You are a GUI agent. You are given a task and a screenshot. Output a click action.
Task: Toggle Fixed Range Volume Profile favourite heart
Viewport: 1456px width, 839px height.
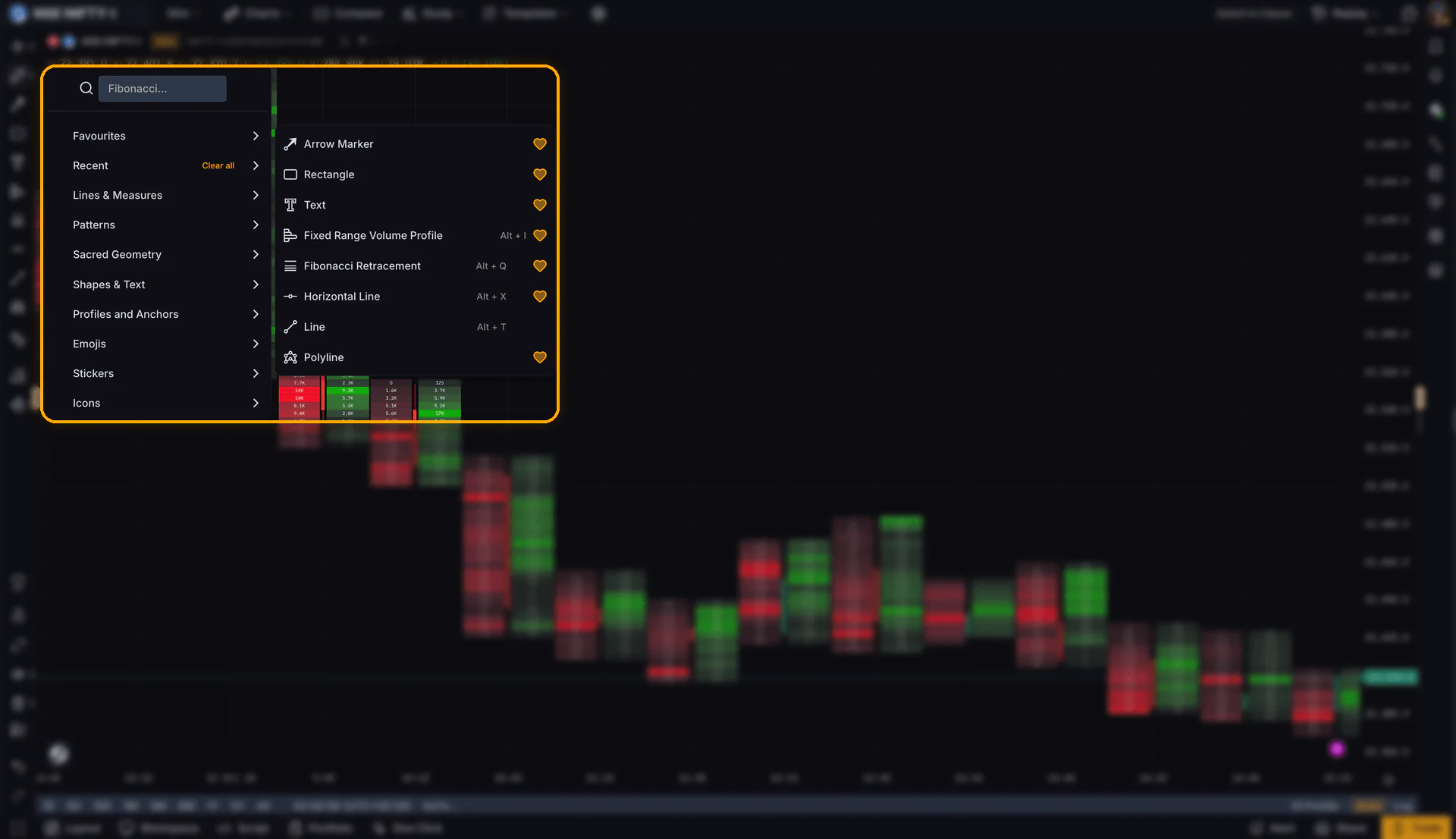coord(540,235)
